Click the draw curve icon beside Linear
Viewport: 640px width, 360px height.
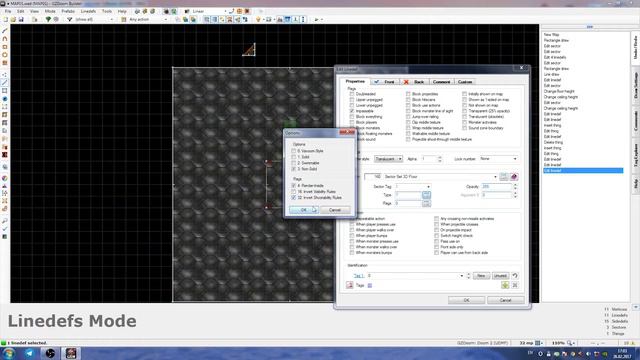tap(232, 11)
